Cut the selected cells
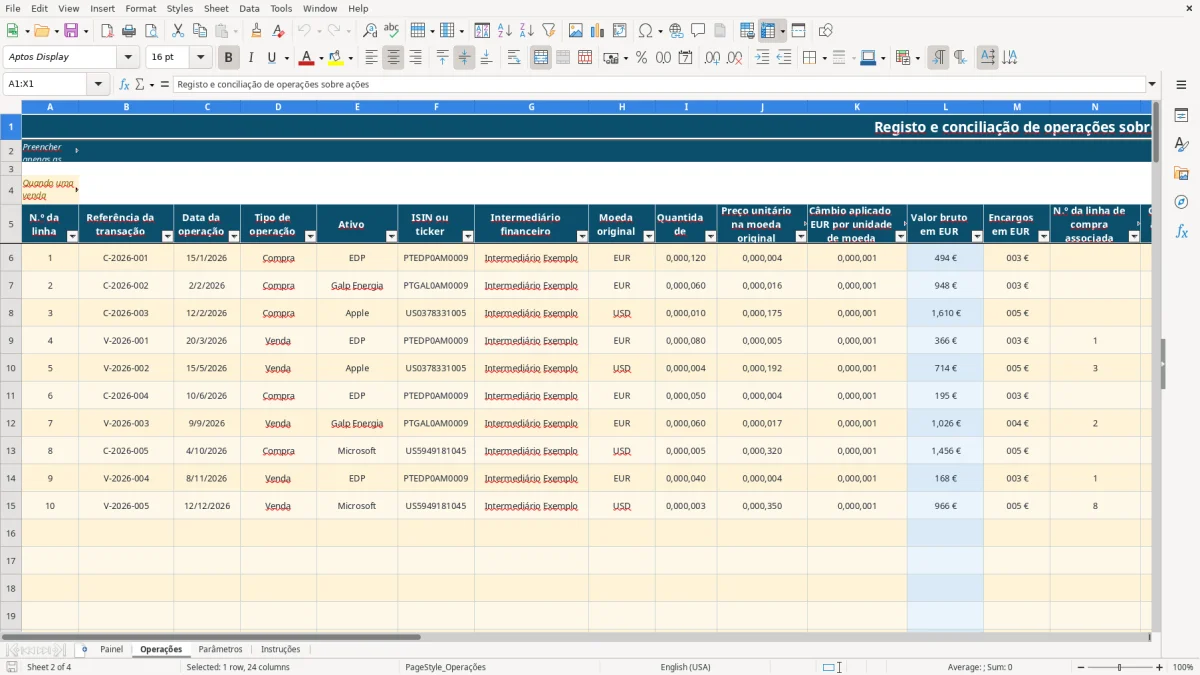 click(x=178, y=31)
